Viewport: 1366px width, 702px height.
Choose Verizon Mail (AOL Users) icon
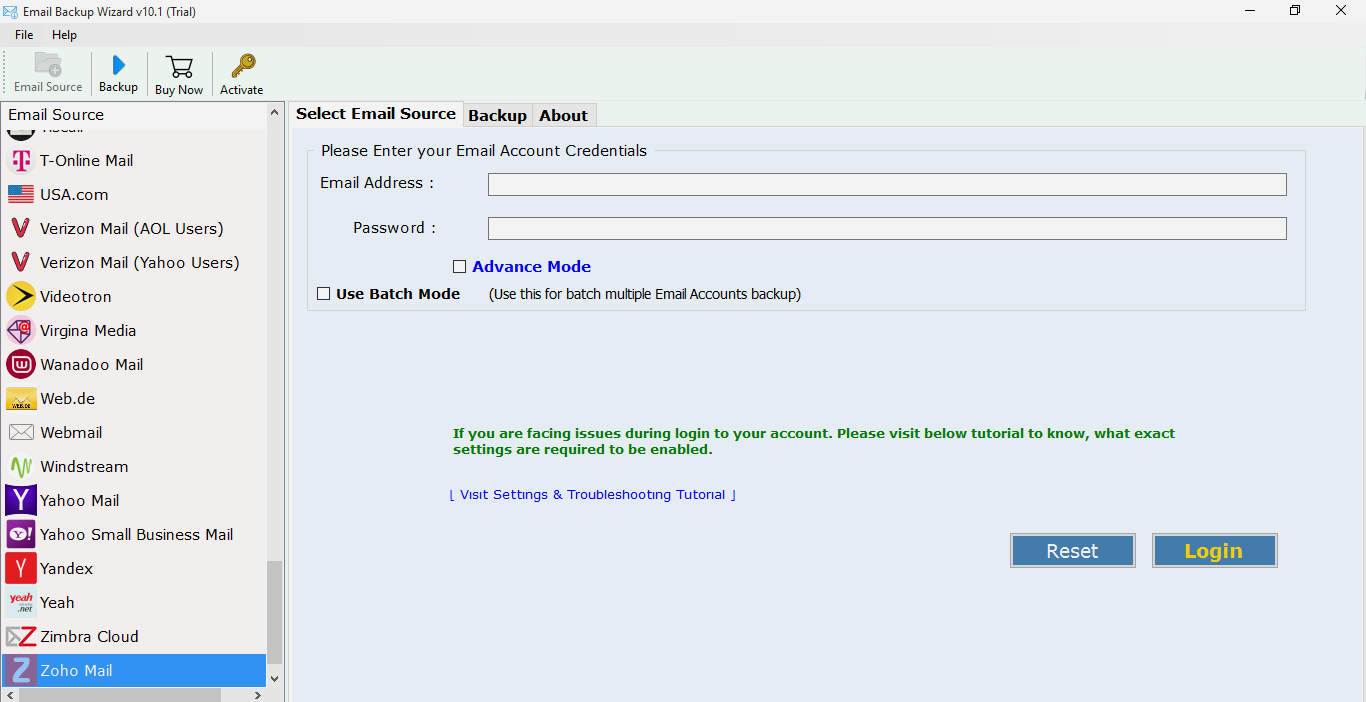point(21,229)
